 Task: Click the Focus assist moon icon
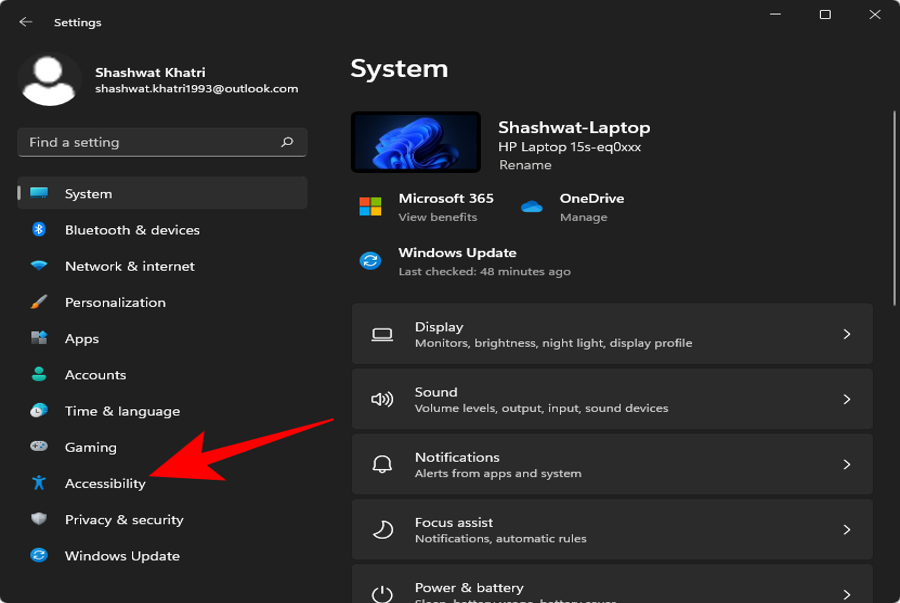pos(382,530)
